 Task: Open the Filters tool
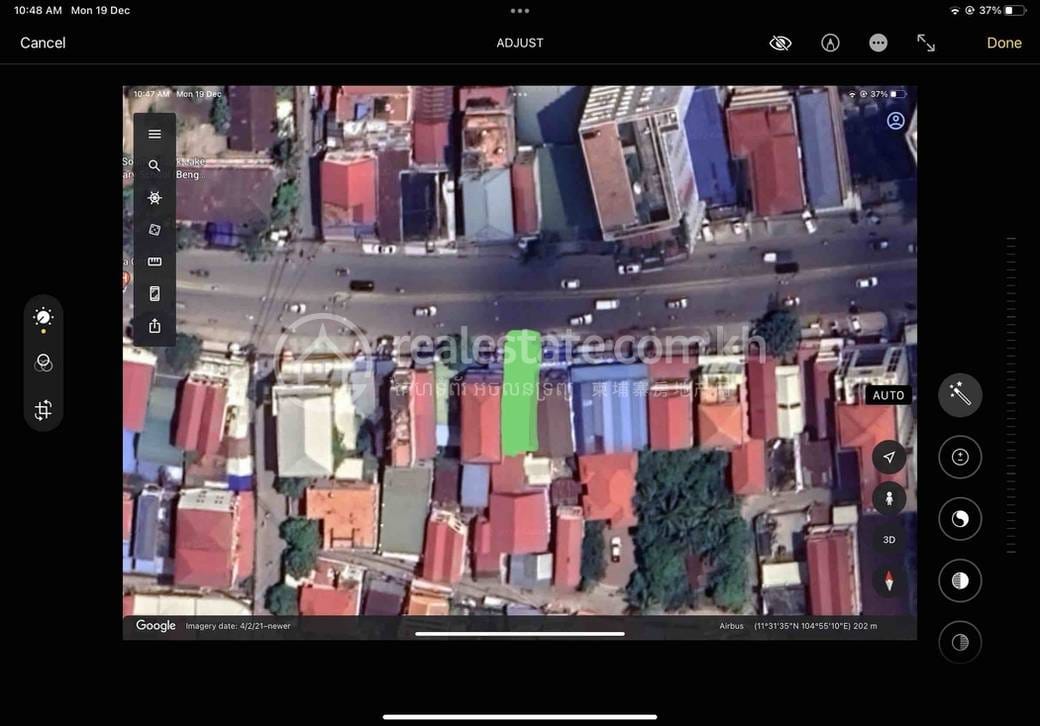(x=43, y=363)
